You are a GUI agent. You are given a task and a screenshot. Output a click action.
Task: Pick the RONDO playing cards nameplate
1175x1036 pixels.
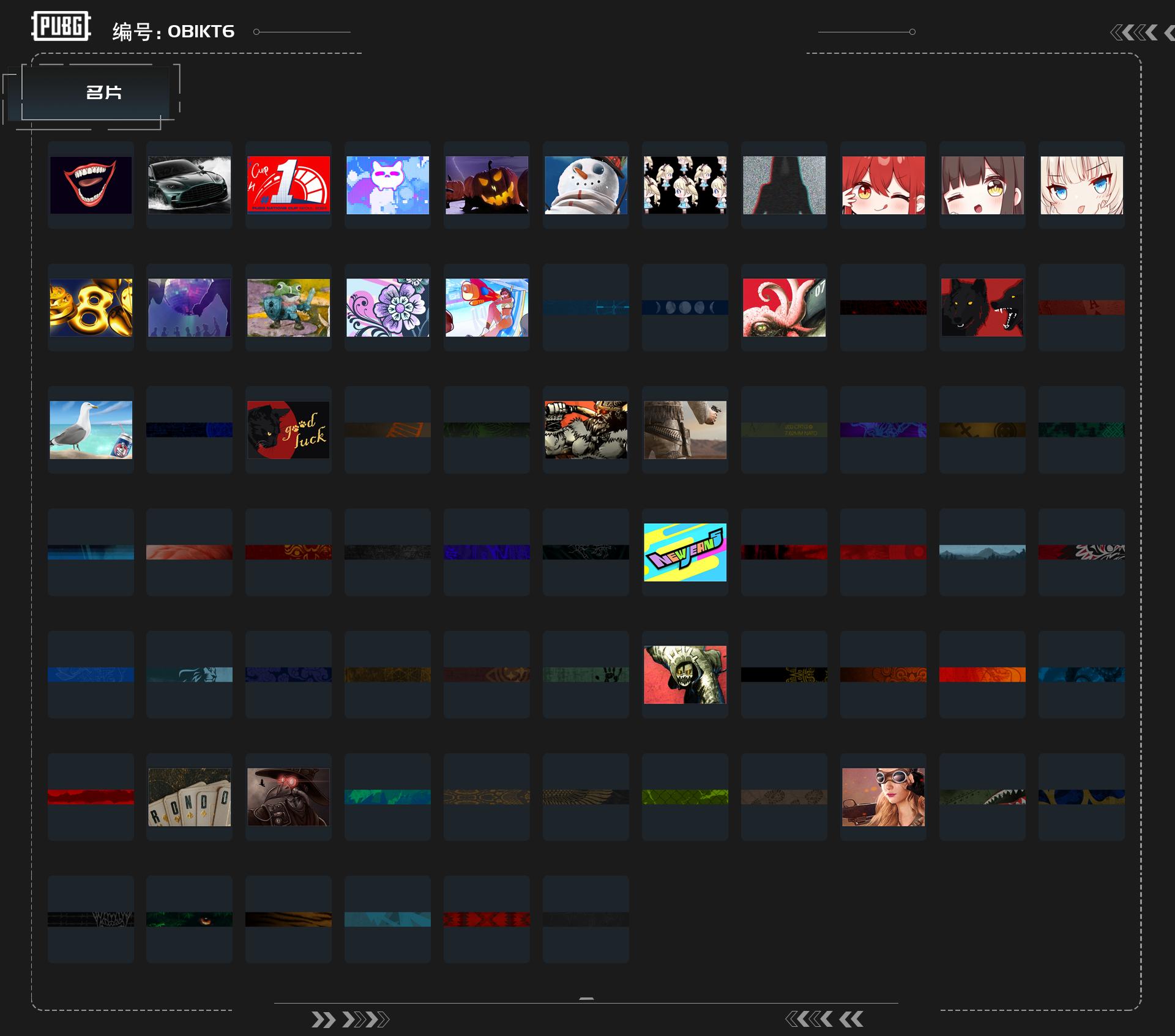190,797
